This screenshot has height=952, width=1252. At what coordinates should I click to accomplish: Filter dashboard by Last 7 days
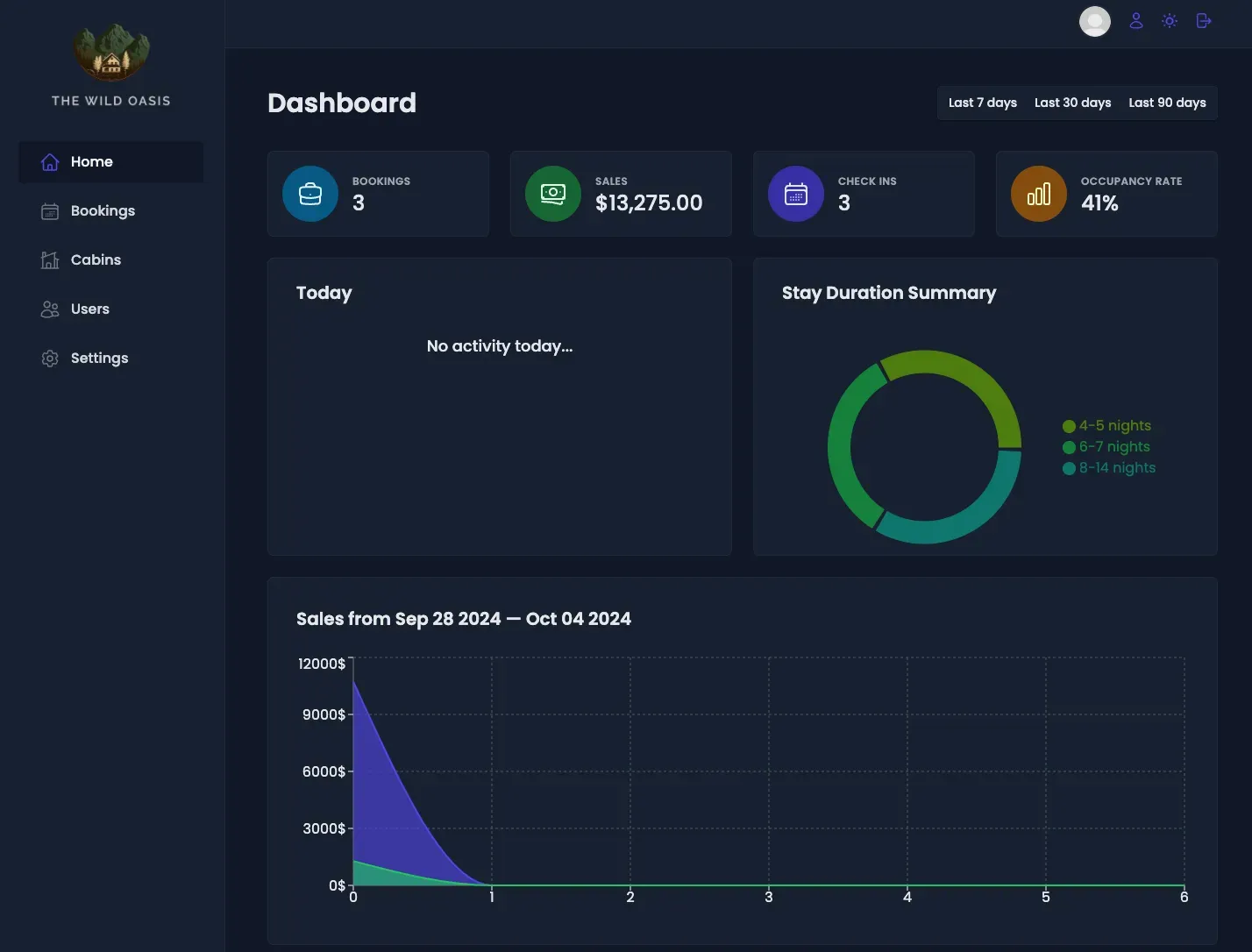click(982, 103)
